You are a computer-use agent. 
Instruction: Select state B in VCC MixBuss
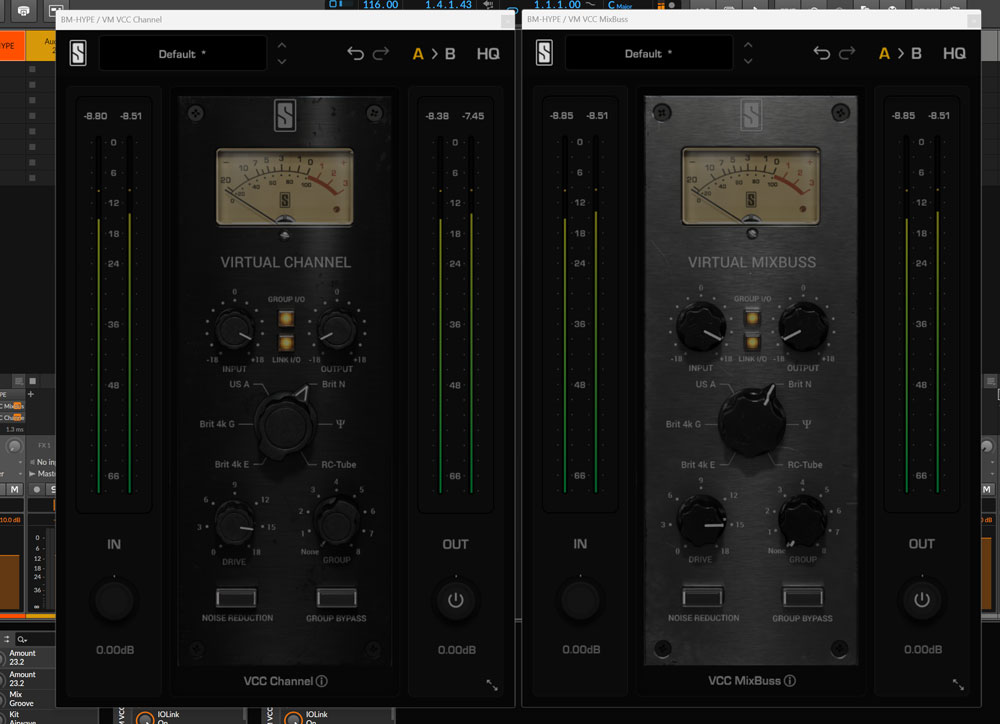[x=916, y=54]
